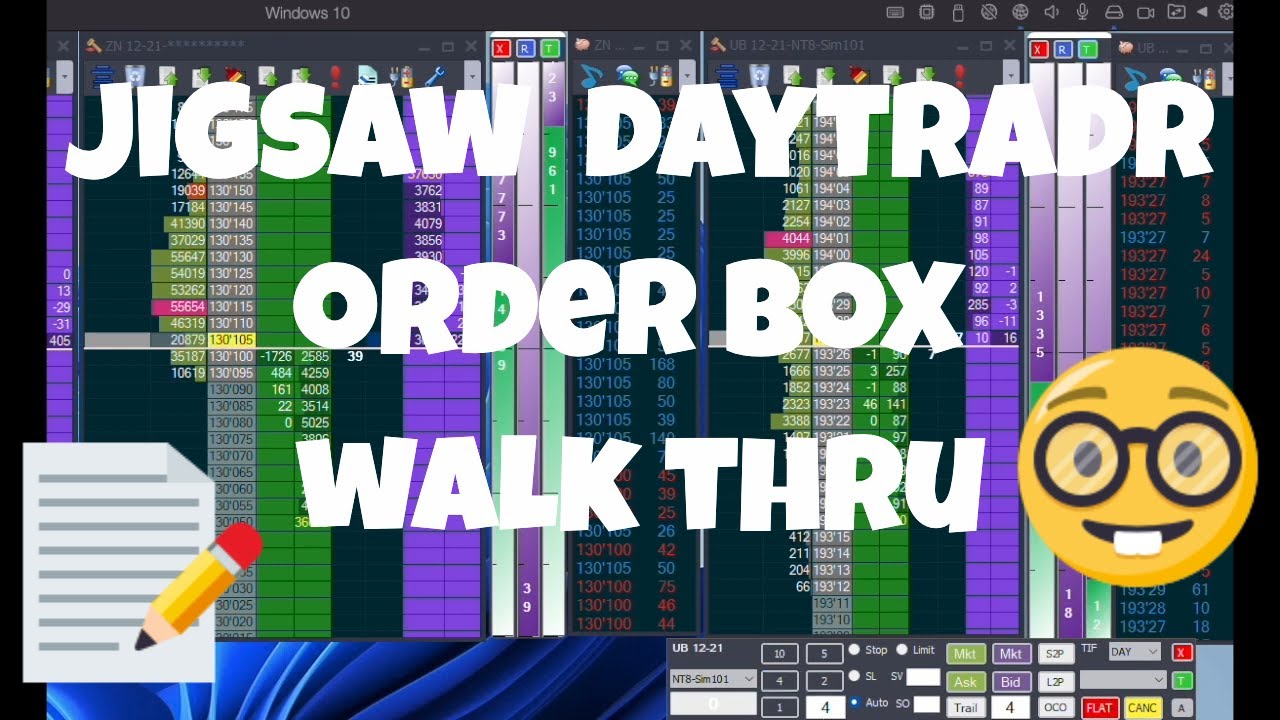1280x720 pixels.
Task: Open the shared folder icon in the VM toolbar
Action: 1177,12
